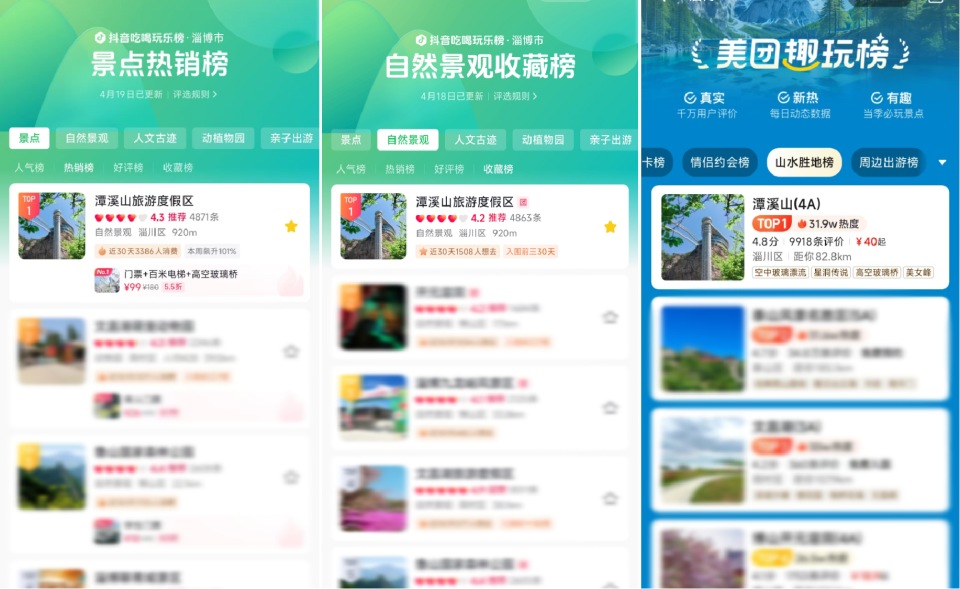Tap the orange TOP1 badge on 潭溪山(4A)

771,223
